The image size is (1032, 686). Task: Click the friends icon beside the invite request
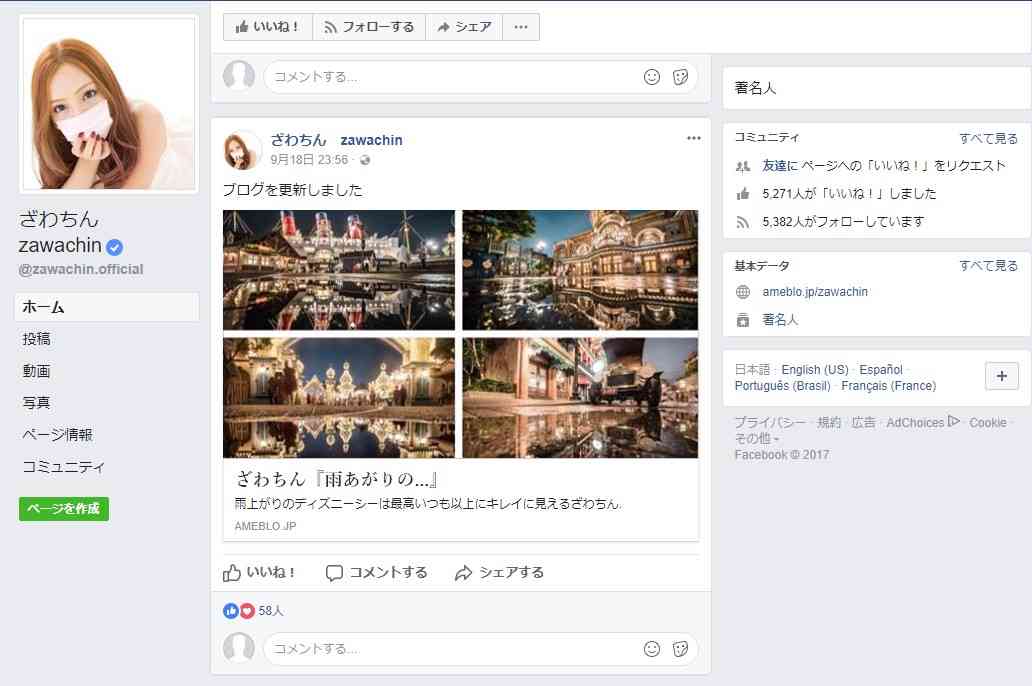pyautogui.click(x=743, y=167)
